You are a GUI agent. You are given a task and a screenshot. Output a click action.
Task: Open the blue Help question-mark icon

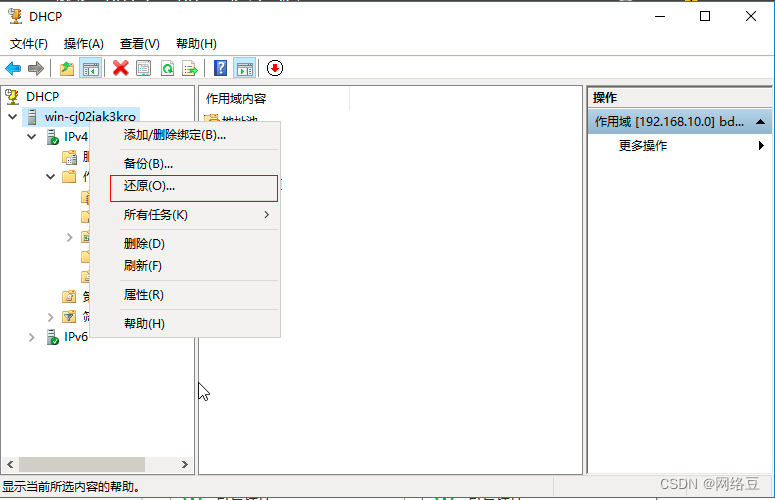pyautogui.click(x=220, y=68)
